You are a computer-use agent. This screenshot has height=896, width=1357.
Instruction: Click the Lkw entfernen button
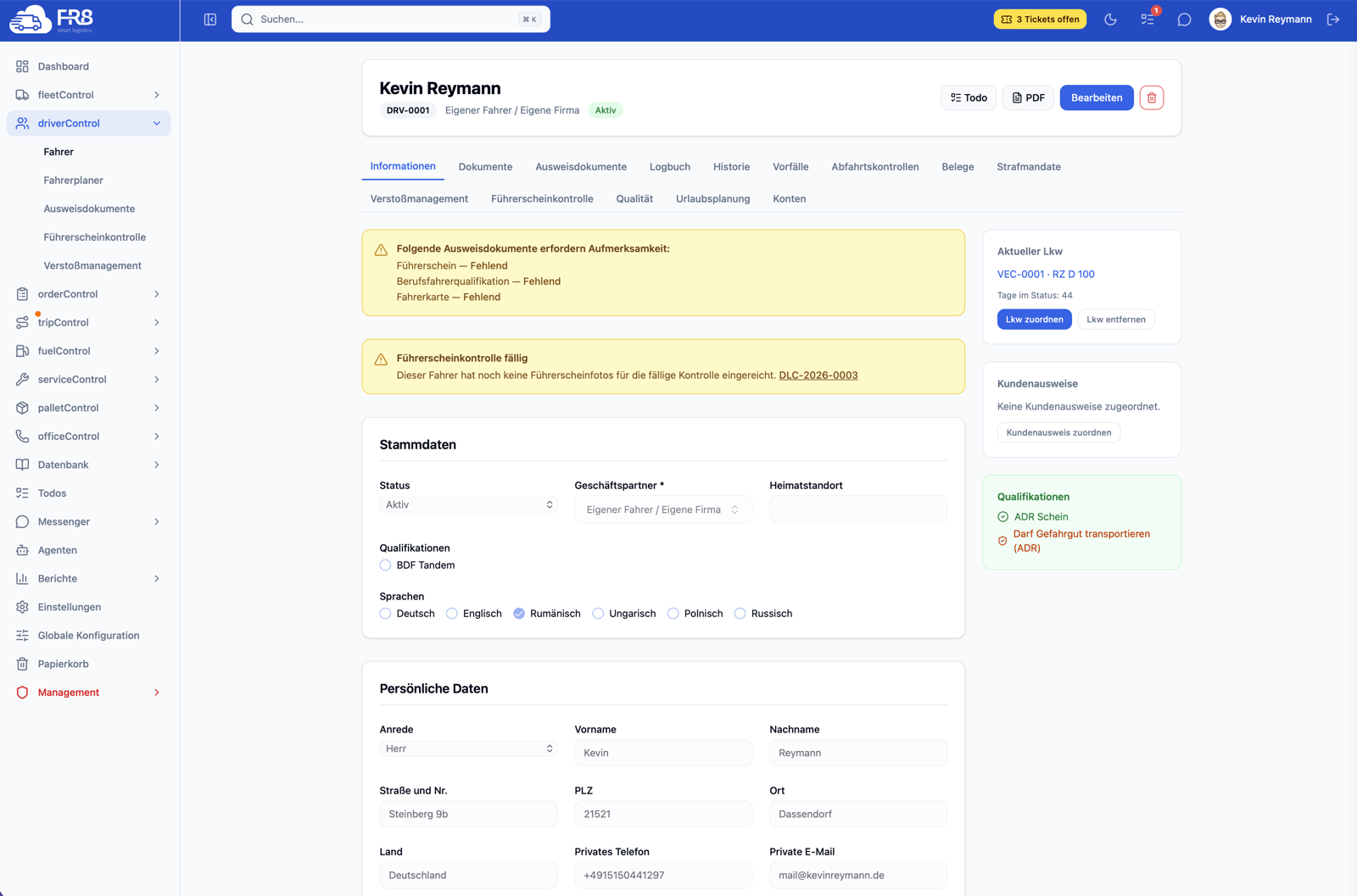click(x=1116, y=320)
